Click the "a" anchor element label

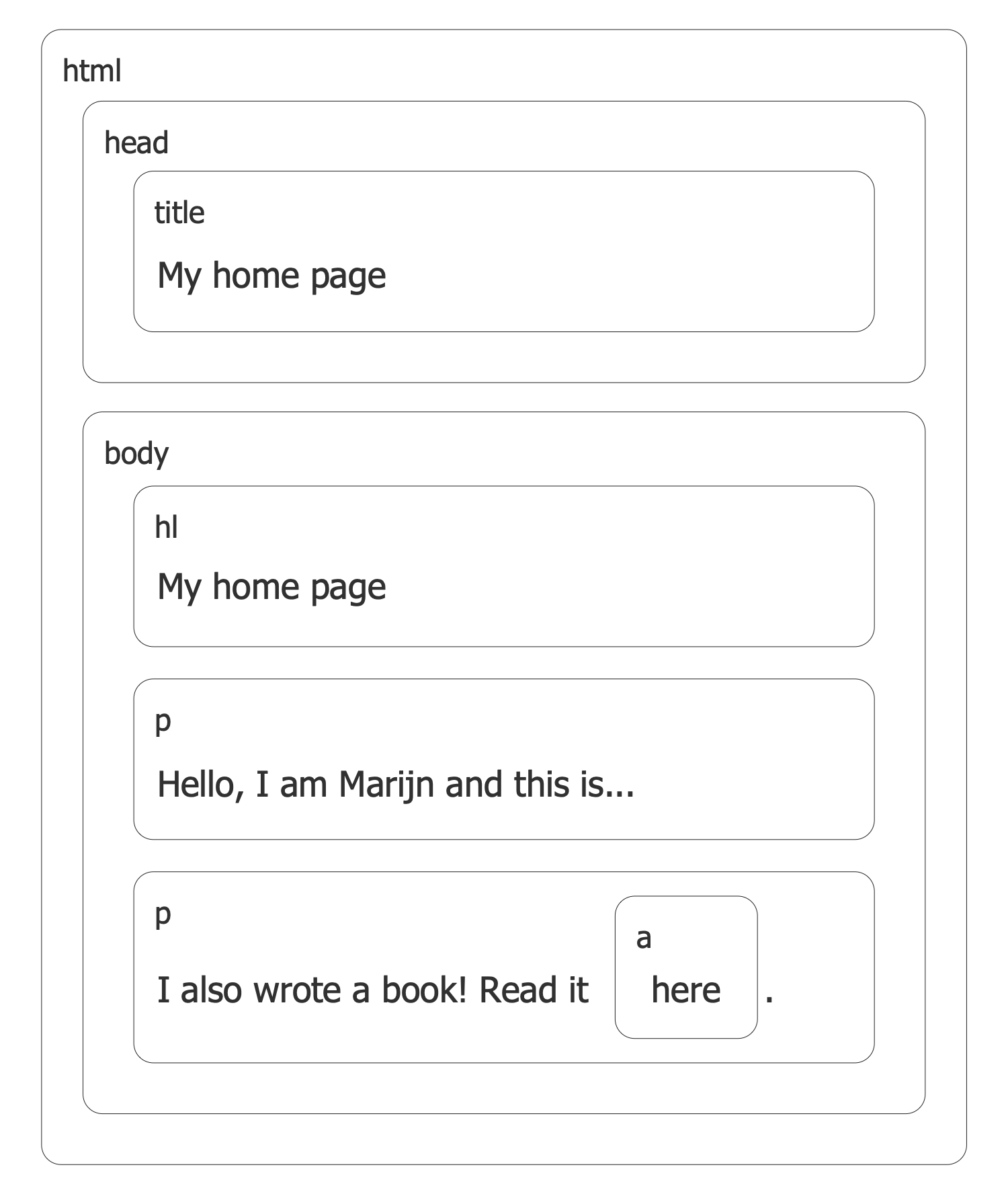tap(644, 938)
